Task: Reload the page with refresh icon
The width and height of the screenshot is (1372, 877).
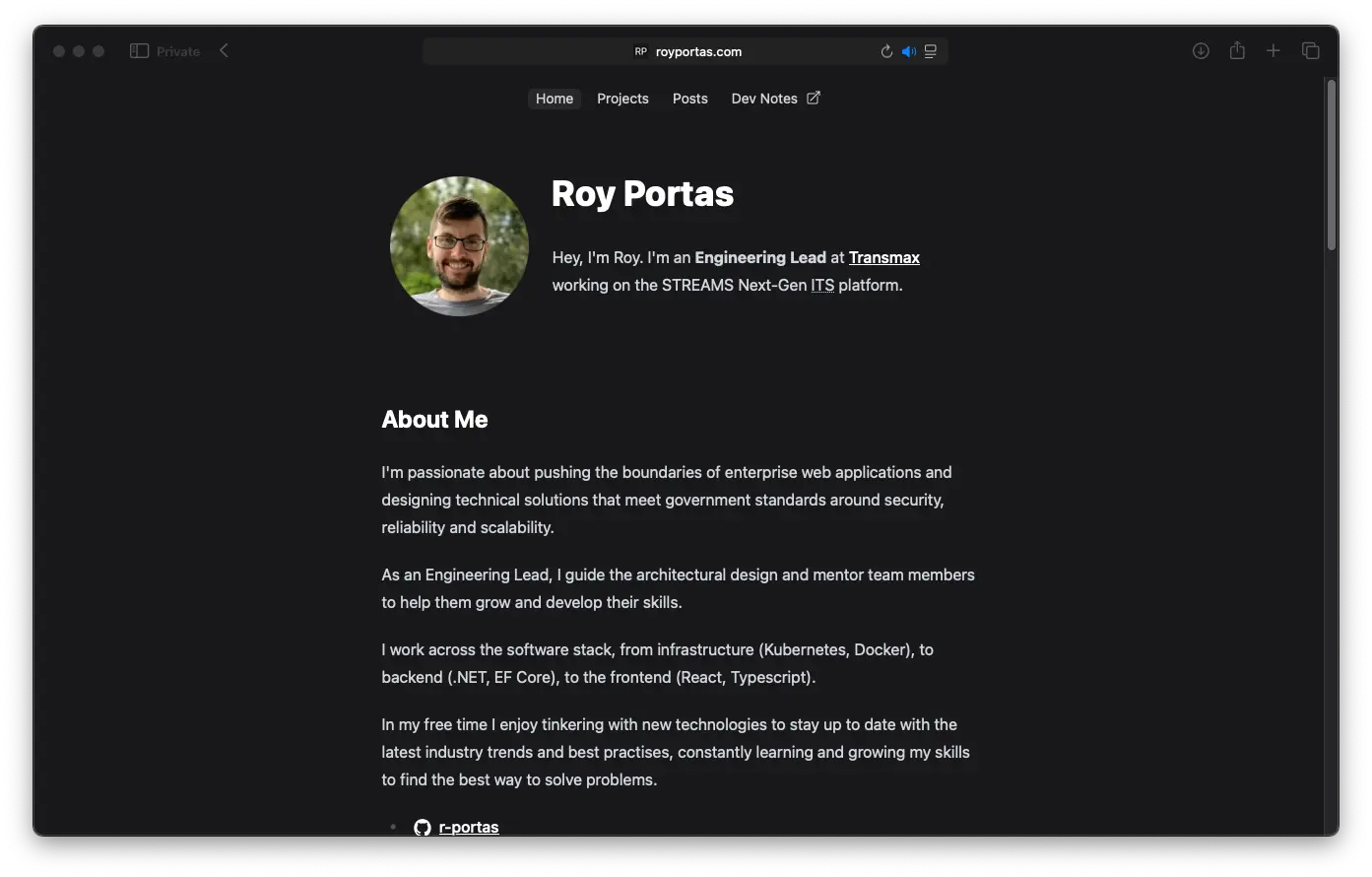Action: (886, 51)
